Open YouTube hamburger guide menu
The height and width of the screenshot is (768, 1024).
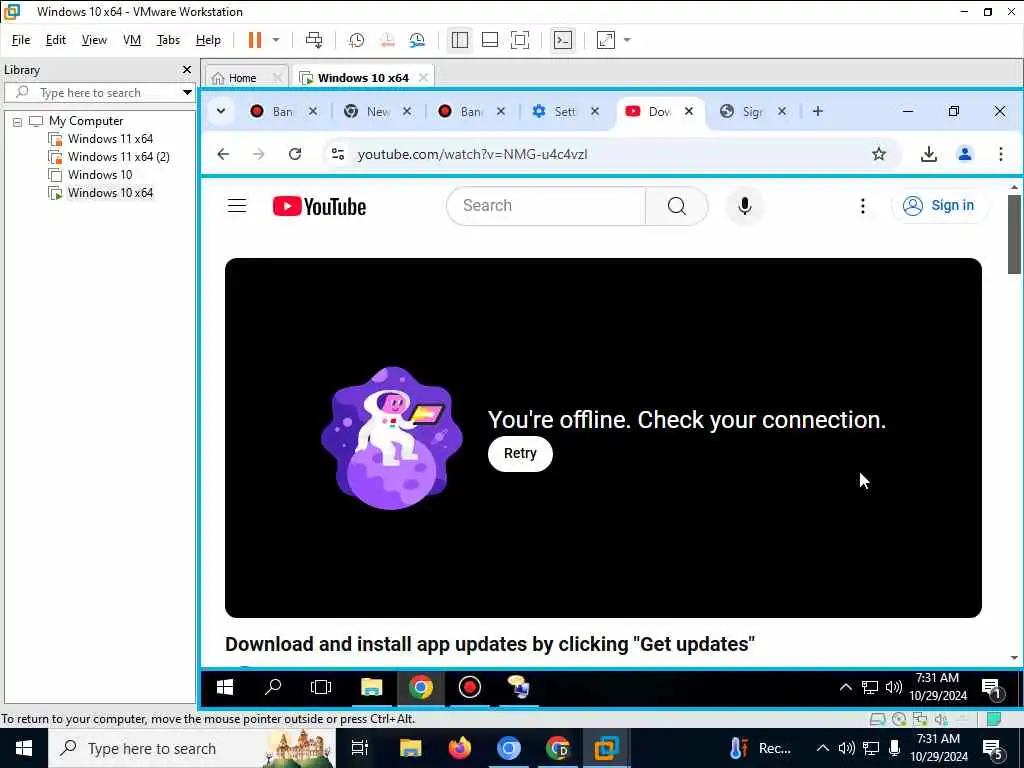(237, 206)
